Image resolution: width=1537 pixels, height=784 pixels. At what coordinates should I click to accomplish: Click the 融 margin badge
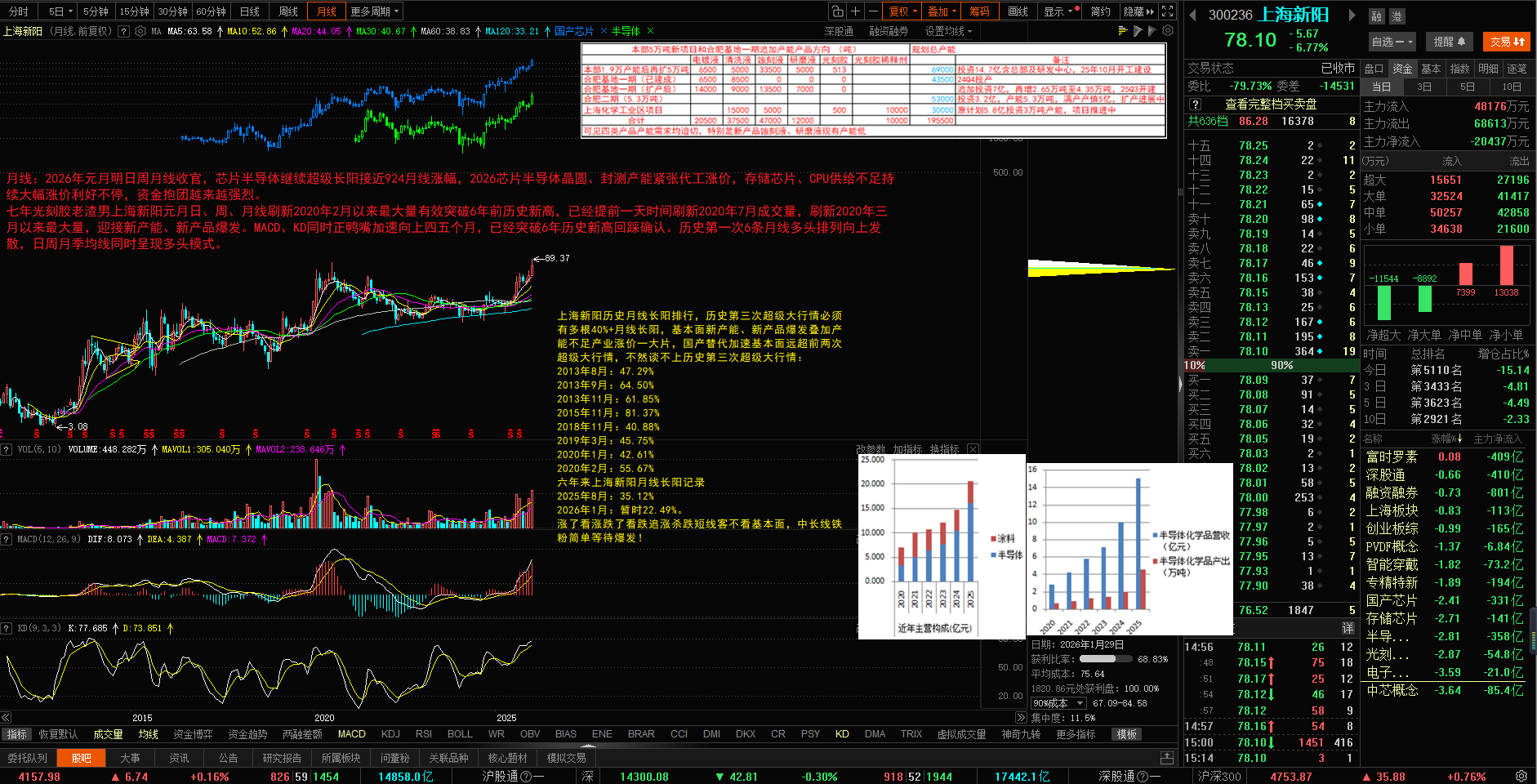[1377, 16]
